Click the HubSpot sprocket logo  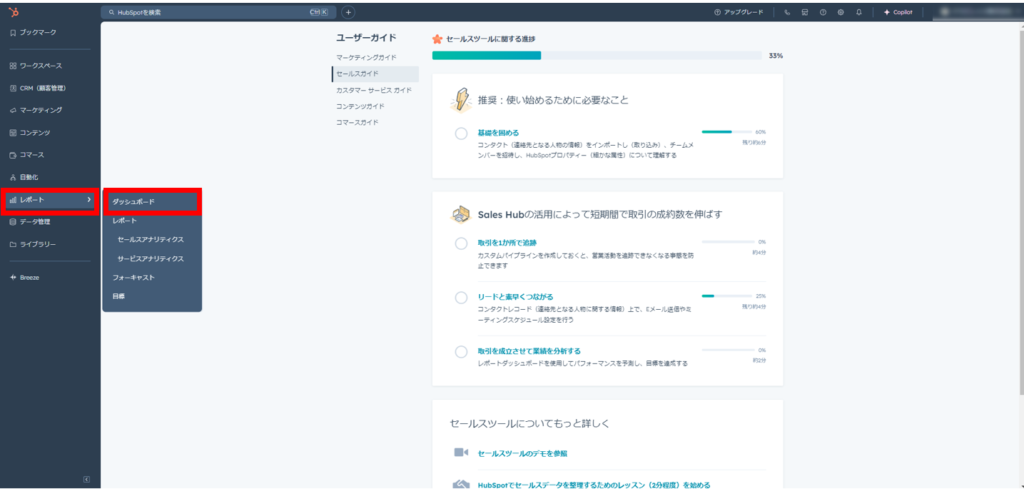[13, 12]
